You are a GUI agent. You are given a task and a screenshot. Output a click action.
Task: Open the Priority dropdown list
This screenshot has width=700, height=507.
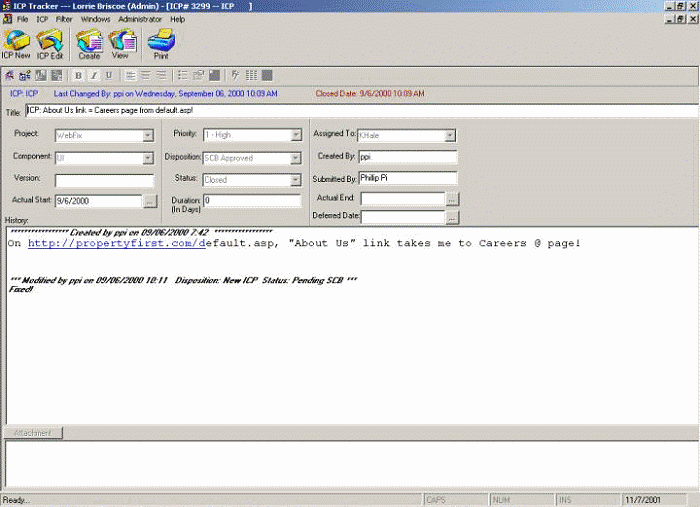point(295,135)
